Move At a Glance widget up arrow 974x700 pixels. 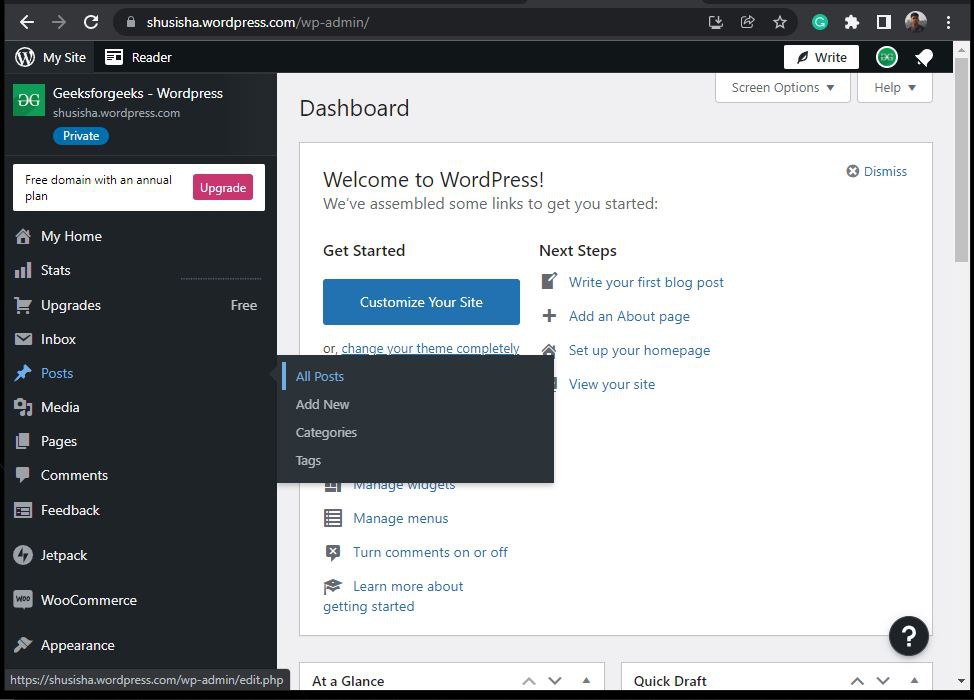tap(529, 681)
